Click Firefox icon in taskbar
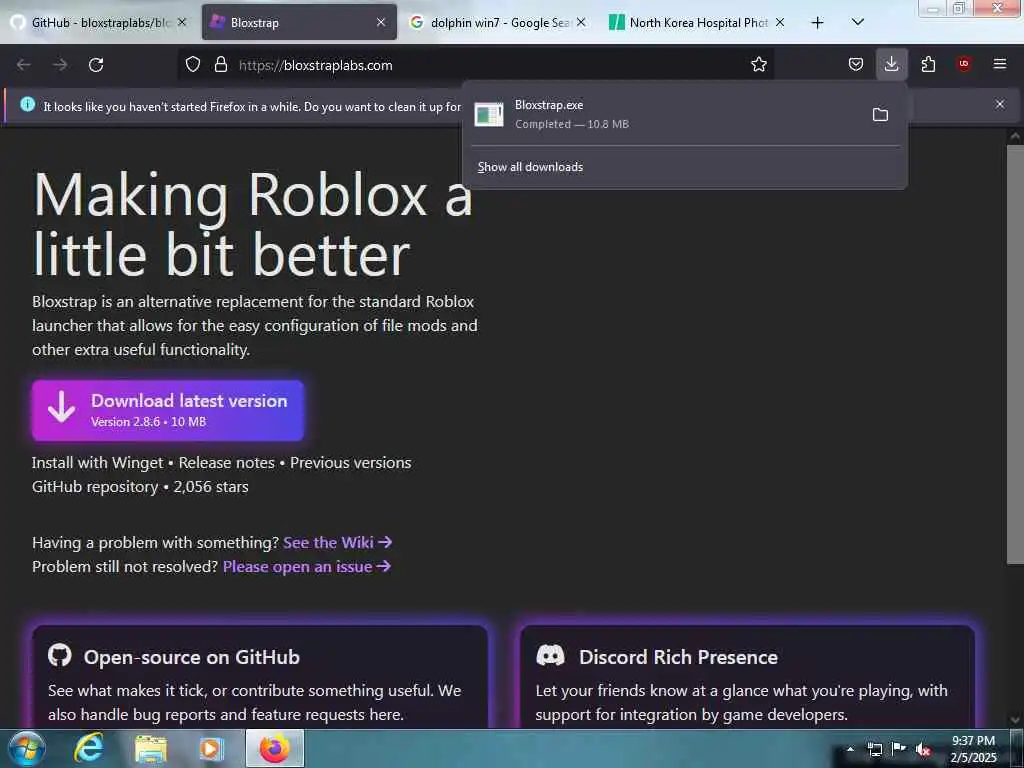 point(275,748)
